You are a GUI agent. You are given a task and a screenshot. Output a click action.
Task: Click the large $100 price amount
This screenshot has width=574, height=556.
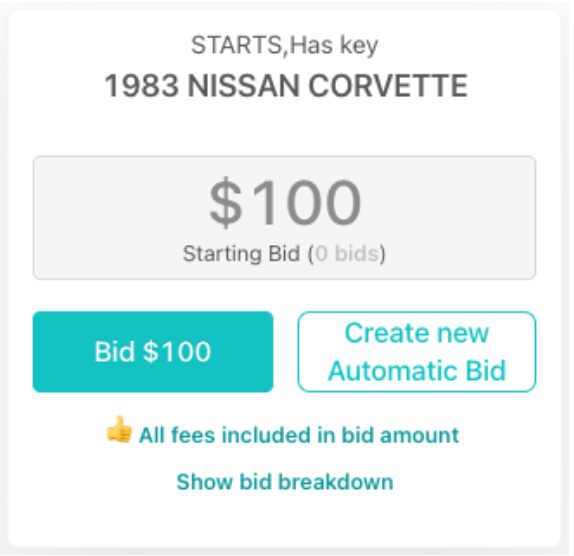(x=285, y=202)
